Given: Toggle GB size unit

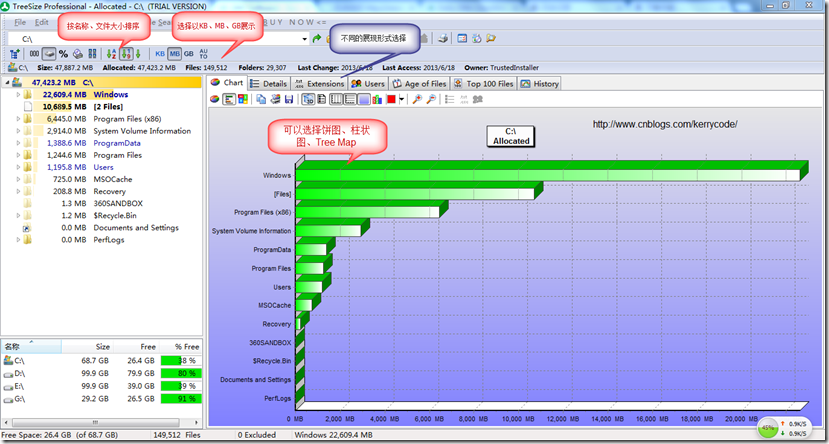Looking at the screenshot, I should (189, 53).
